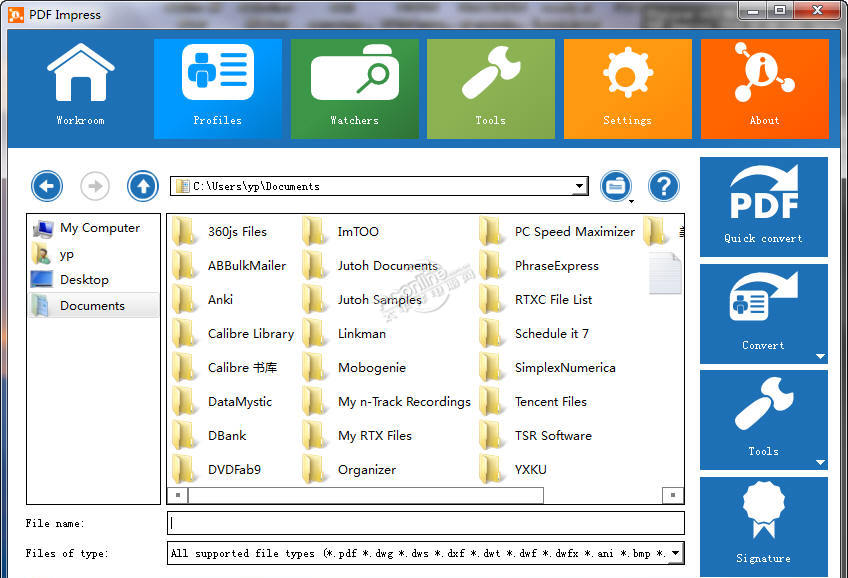Image resolution: width=848 pixels, height=578 pixels.
Task: Click the blue Tools side button
Action: pyautogui.click(x=764, y=420)
